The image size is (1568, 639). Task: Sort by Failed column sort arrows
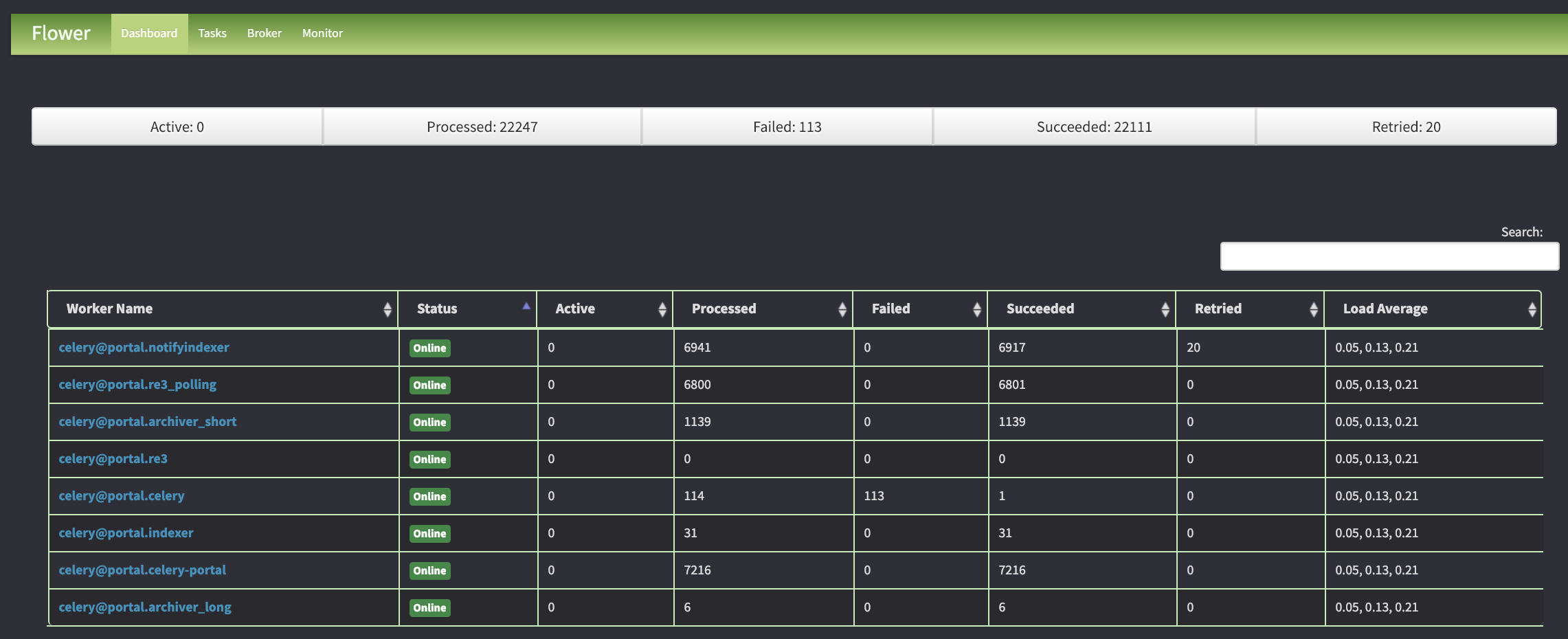click(977, 309)
